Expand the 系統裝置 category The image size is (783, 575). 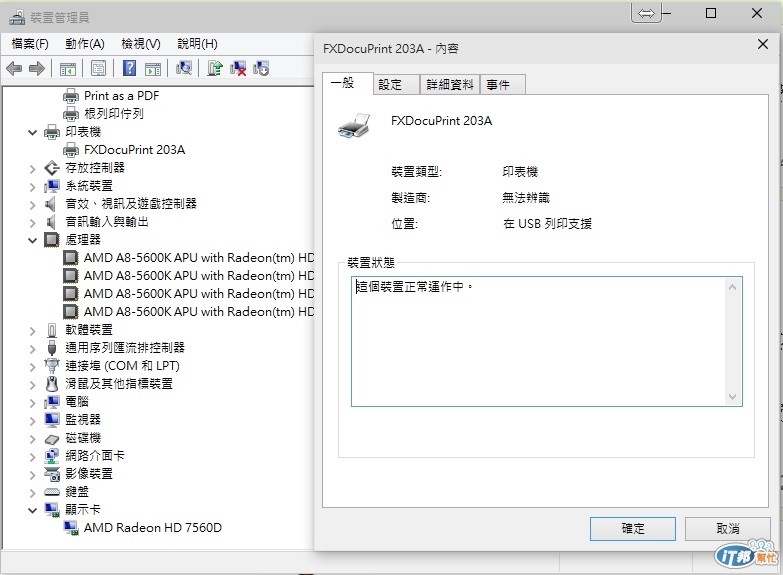(x=32, y=186)
